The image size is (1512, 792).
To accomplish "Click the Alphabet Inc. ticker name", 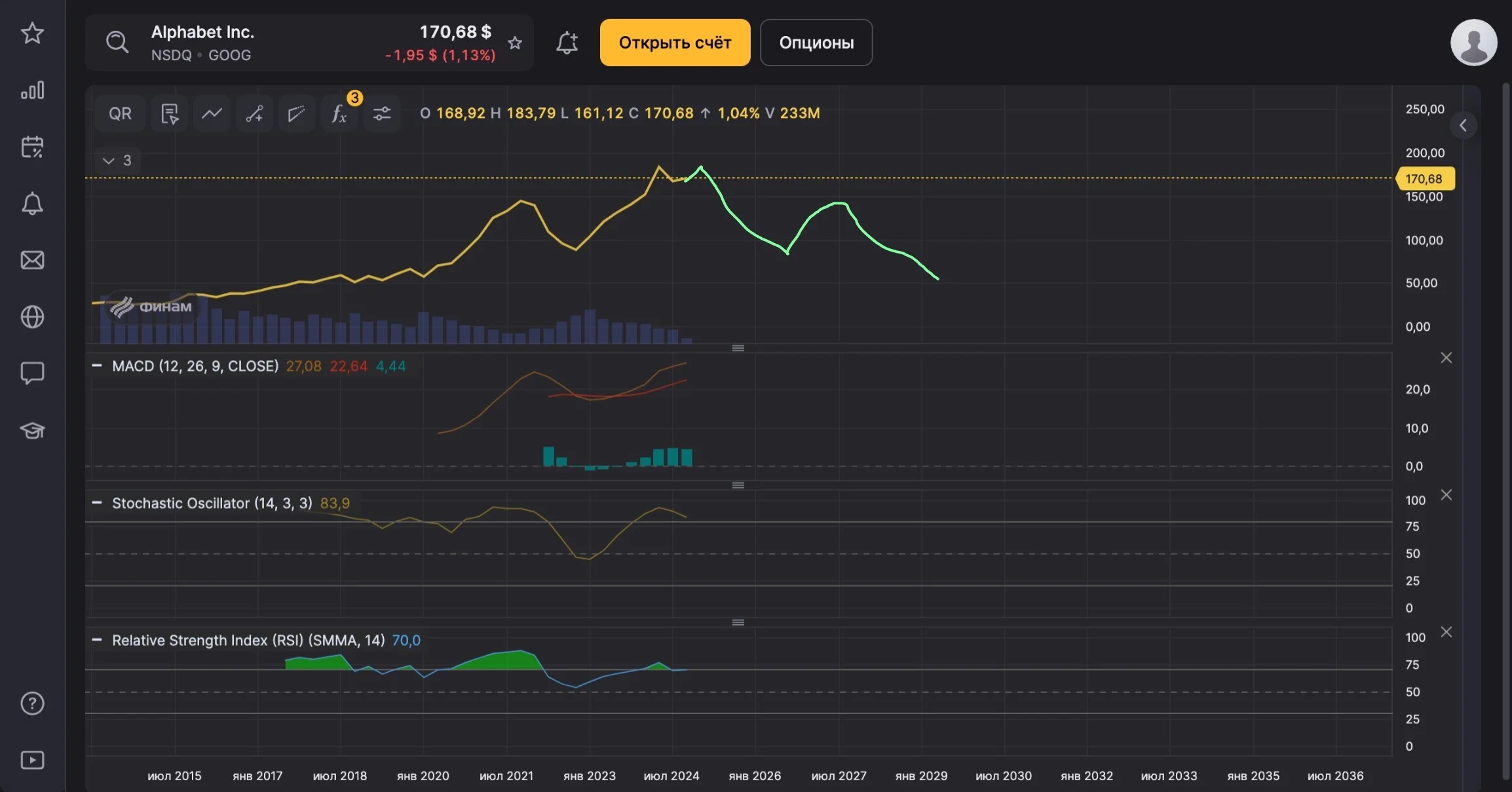I will 202,32.
